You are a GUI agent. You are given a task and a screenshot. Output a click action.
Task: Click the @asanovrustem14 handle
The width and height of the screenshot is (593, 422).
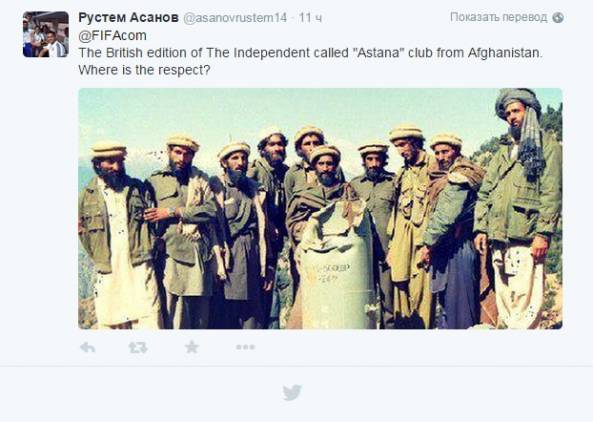(x=235, y=18)
